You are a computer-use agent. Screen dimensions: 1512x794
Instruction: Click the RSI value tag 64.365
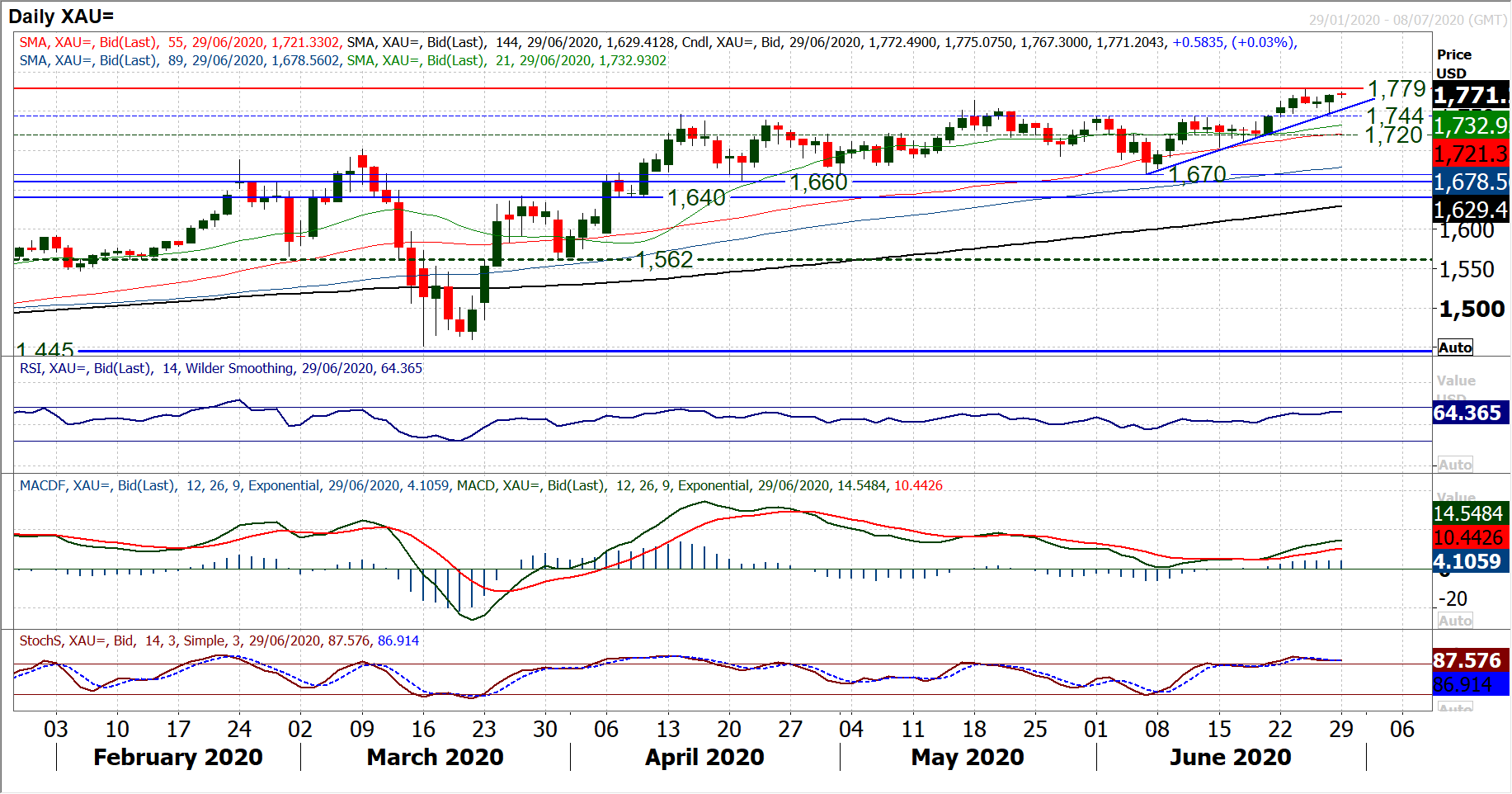click(x=1467, y=413)
